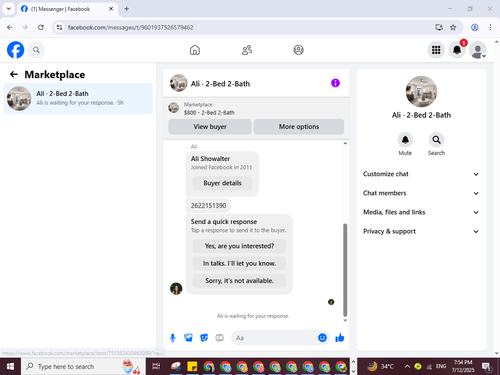
Task: Search in conversation magnifier icon
Action: tap(436, 140)
